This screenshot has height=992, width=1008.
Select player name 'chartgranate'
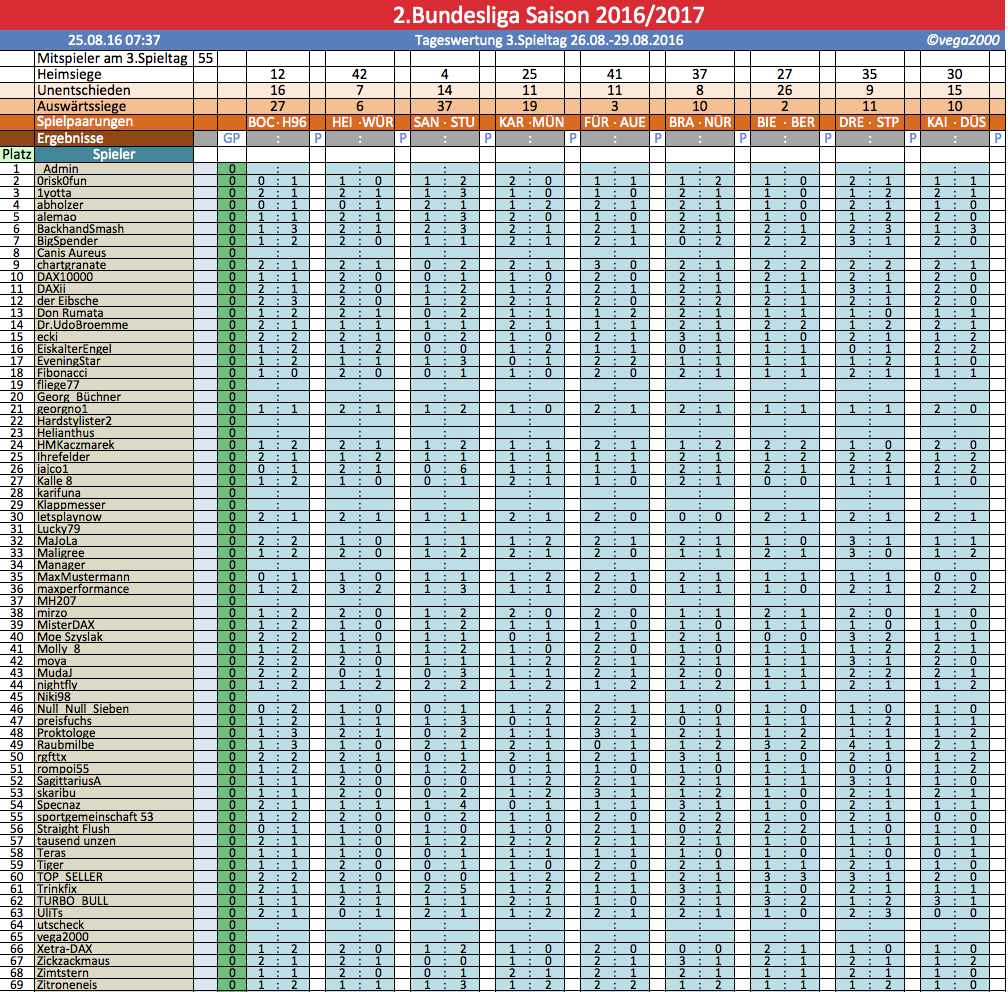pyautogui.click(x=71, y=265)
